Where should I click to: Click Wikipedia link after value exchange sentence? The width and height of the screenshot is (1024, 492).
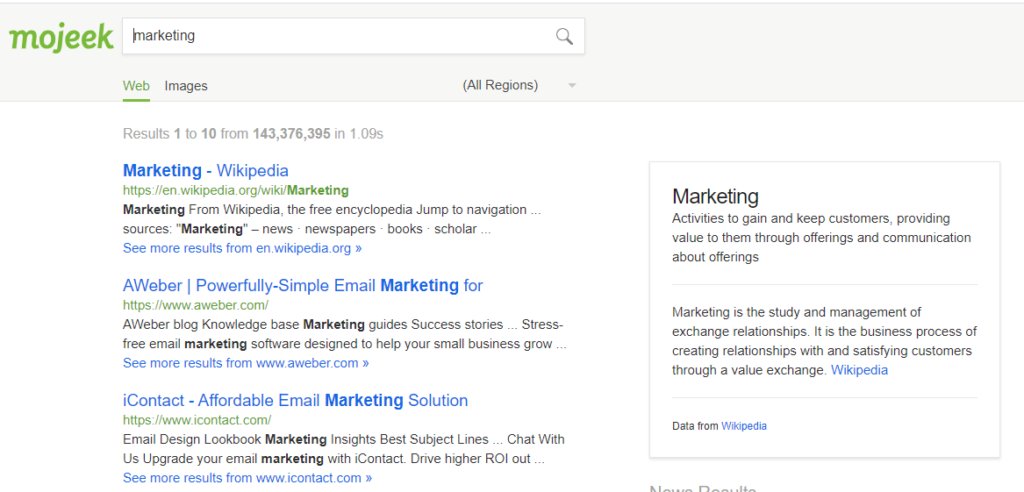pos(859,370)
